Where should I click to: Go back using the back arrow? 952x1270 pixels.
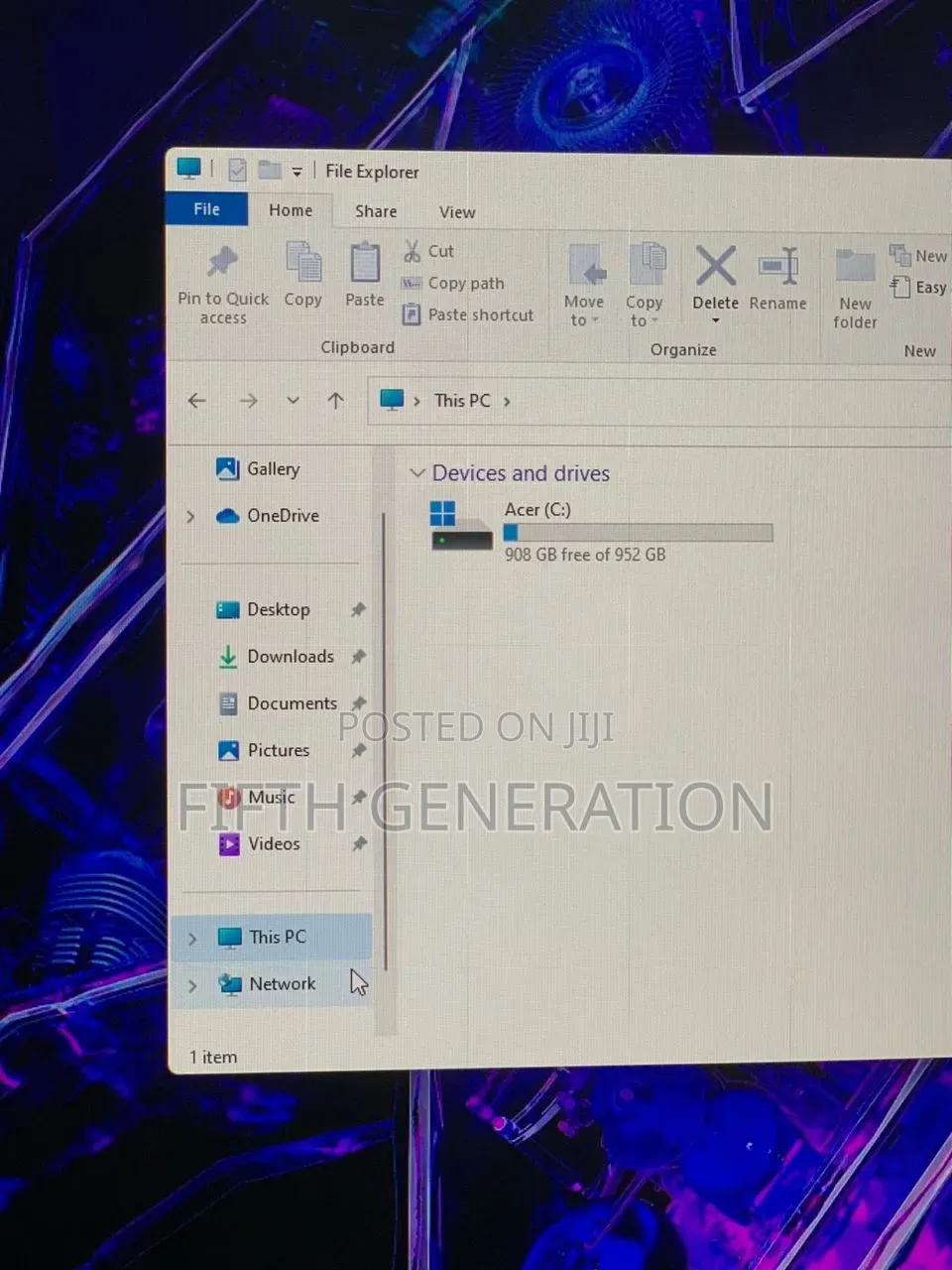(x=197, y=401)
